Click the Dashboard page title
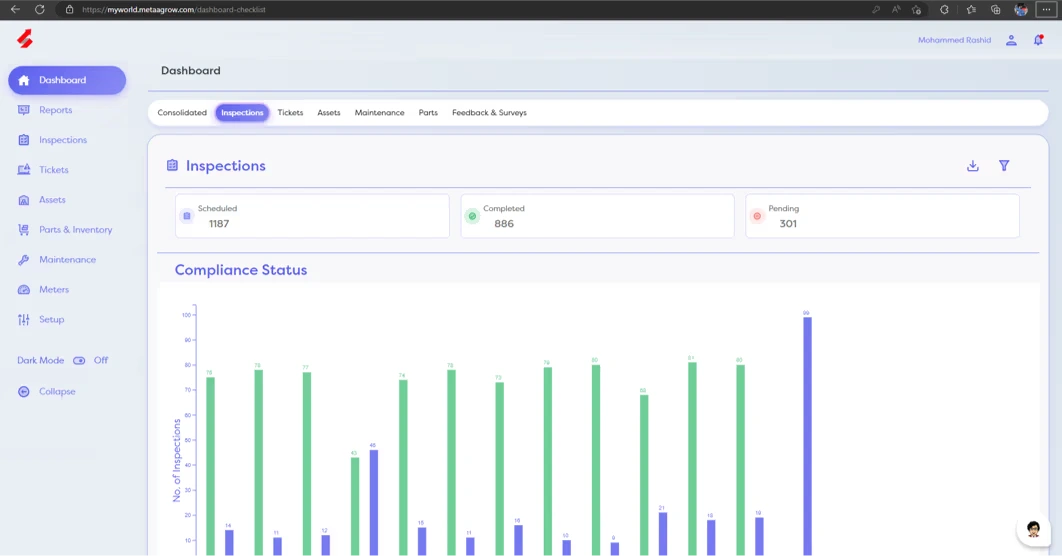Viewport: 1062px width, 556px height. [190, 70]
